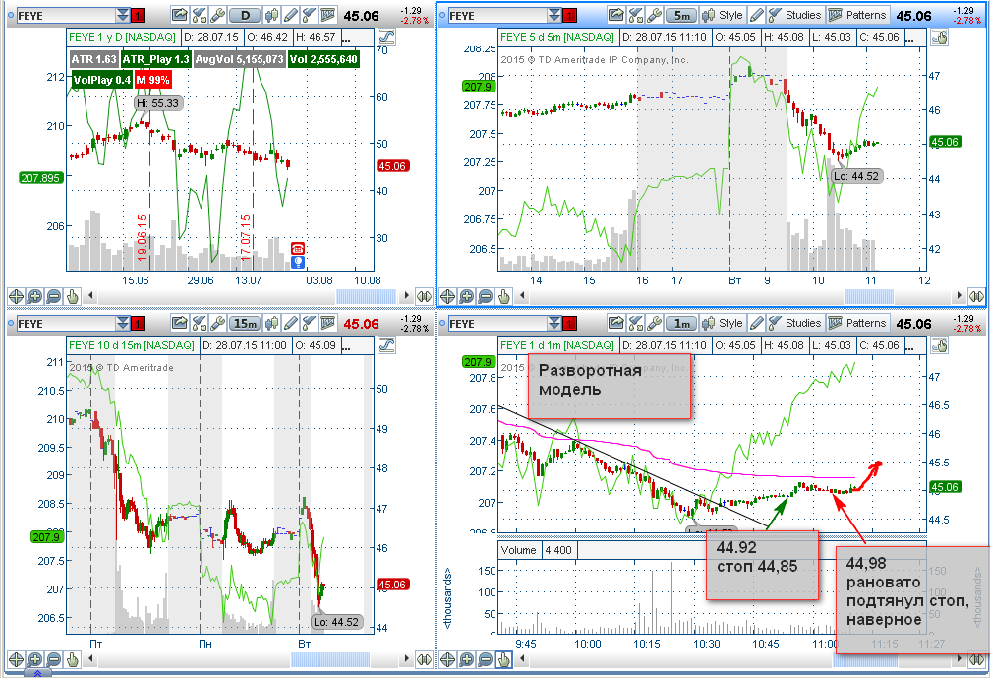This screenshot has height=678, width=990.
Task: Click the right scroll arrow under the daily chart
Action: (406, 295)
